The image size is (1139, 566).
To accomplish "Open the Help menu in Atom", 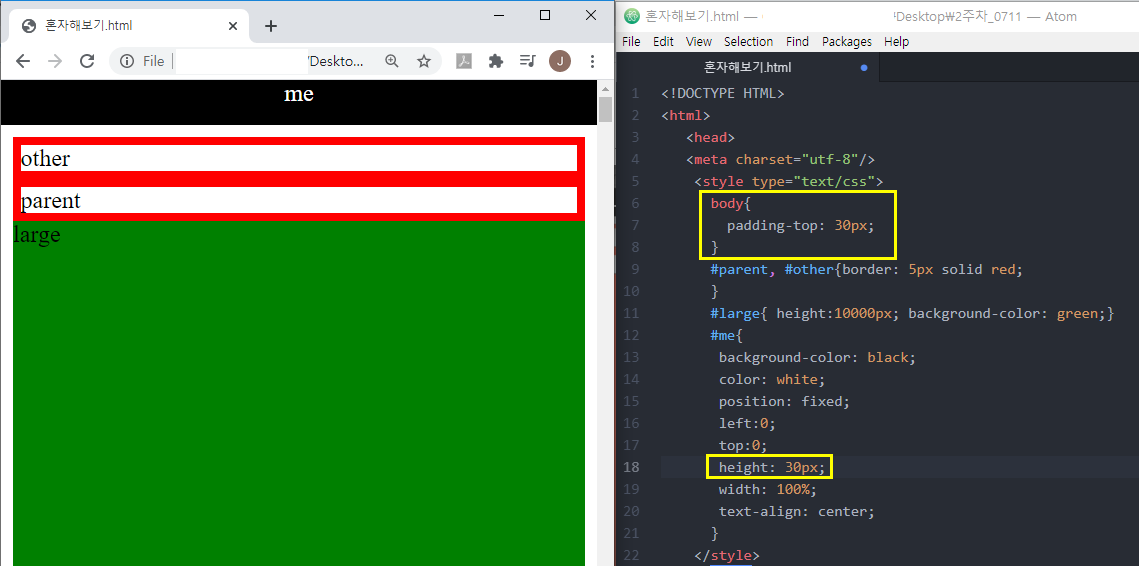I will coord(896,41).
